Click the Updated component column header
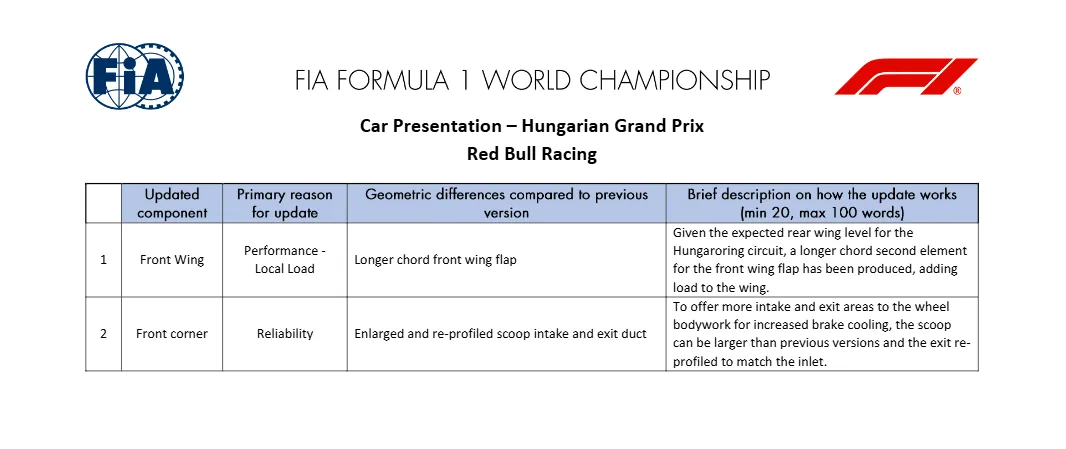The width and height of the screenshot is (1066, 449). point(172,203)
